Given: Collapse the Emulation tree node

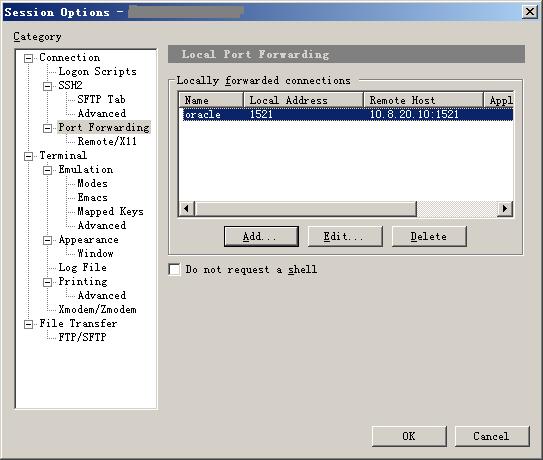Looking at the screenshot, I should click(x=47, y=170).
